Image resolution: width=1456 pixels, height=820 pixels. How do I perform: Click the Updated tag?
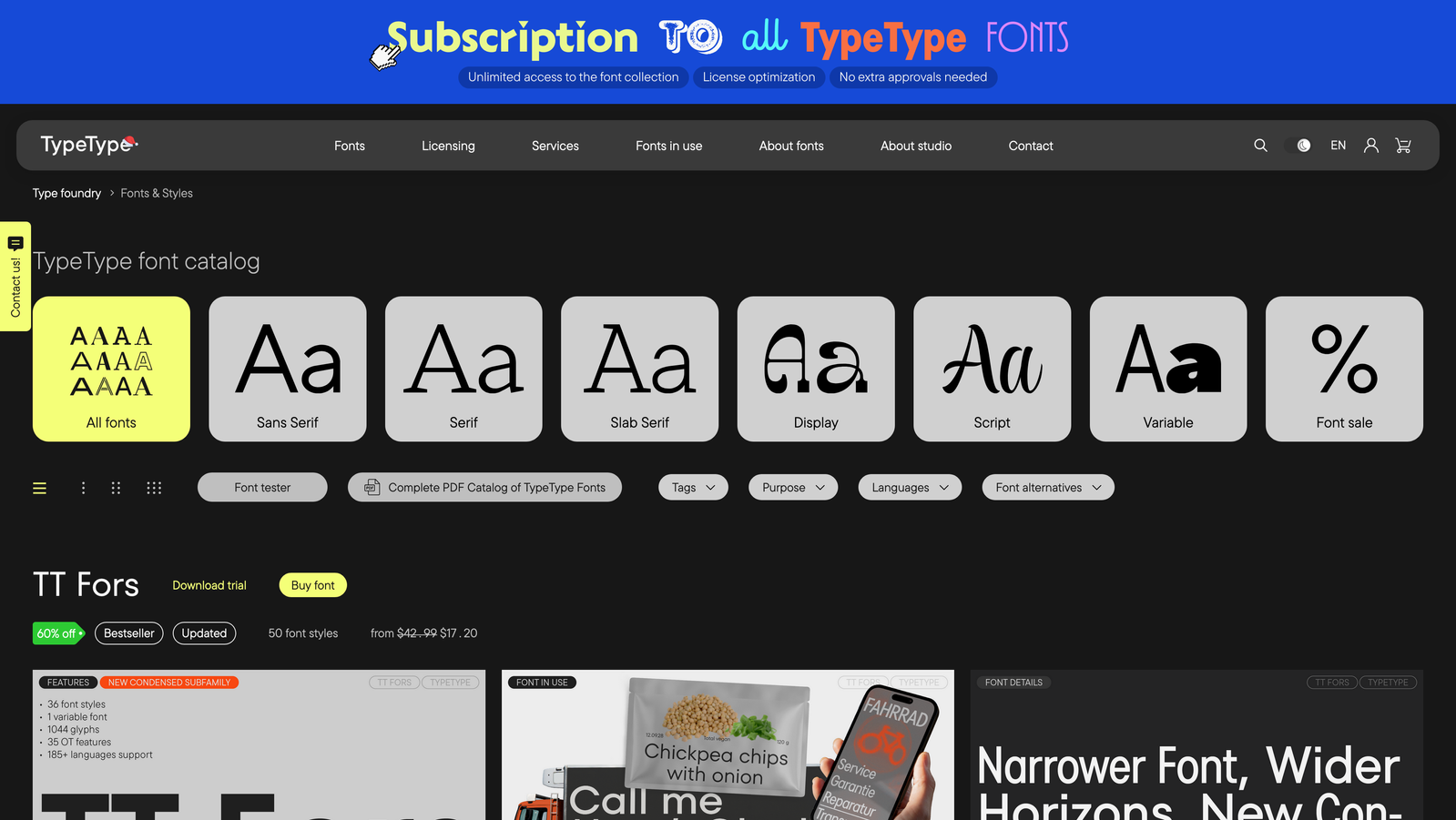pos(204,633)
